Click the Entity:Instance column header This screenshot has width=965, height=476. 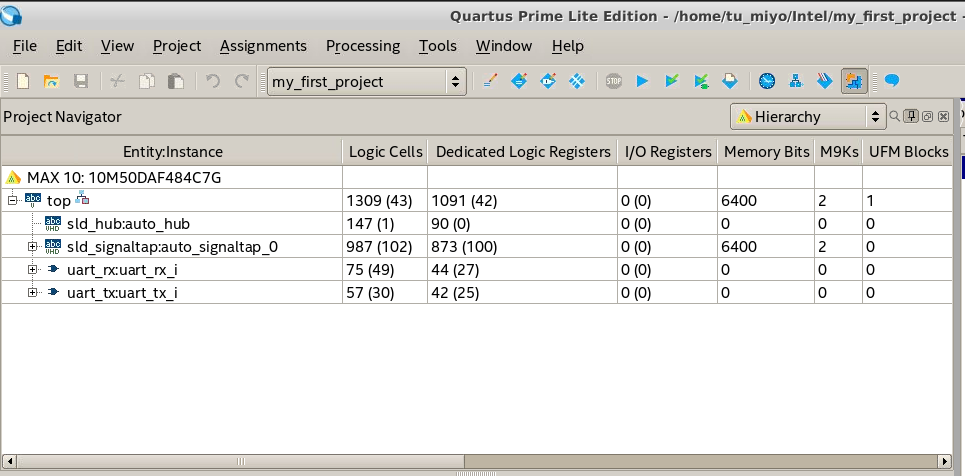[x=172, y=151]
